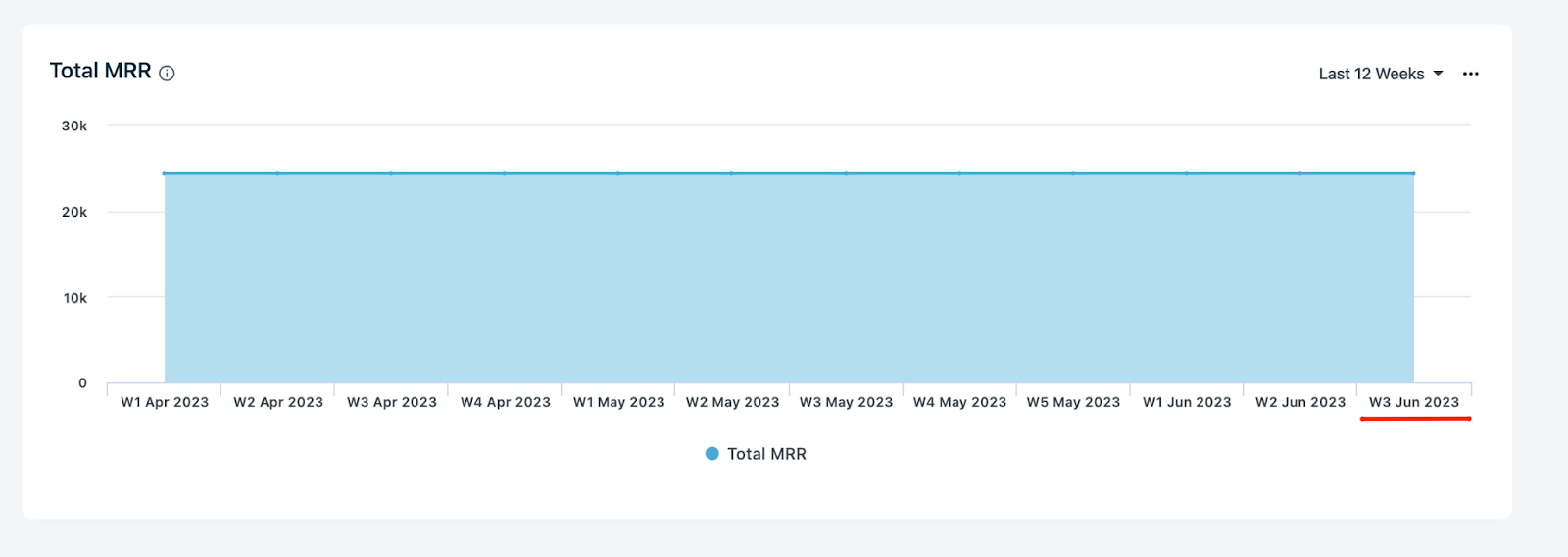Screen dimensions: 1568x557
Task: Click the blue Total MRR legend dot
Action: coord(712,454)
